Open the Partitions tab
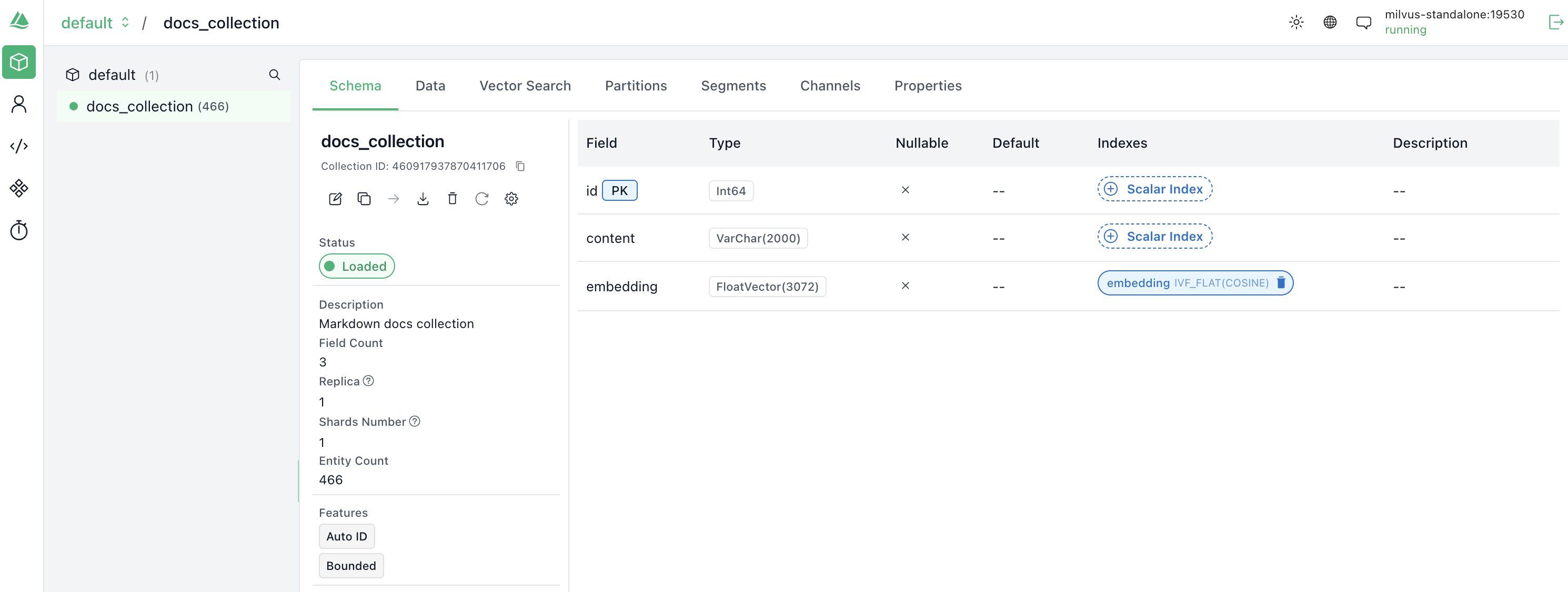The width and height of the screenshot is (1568, 592). tap(636, 86)
